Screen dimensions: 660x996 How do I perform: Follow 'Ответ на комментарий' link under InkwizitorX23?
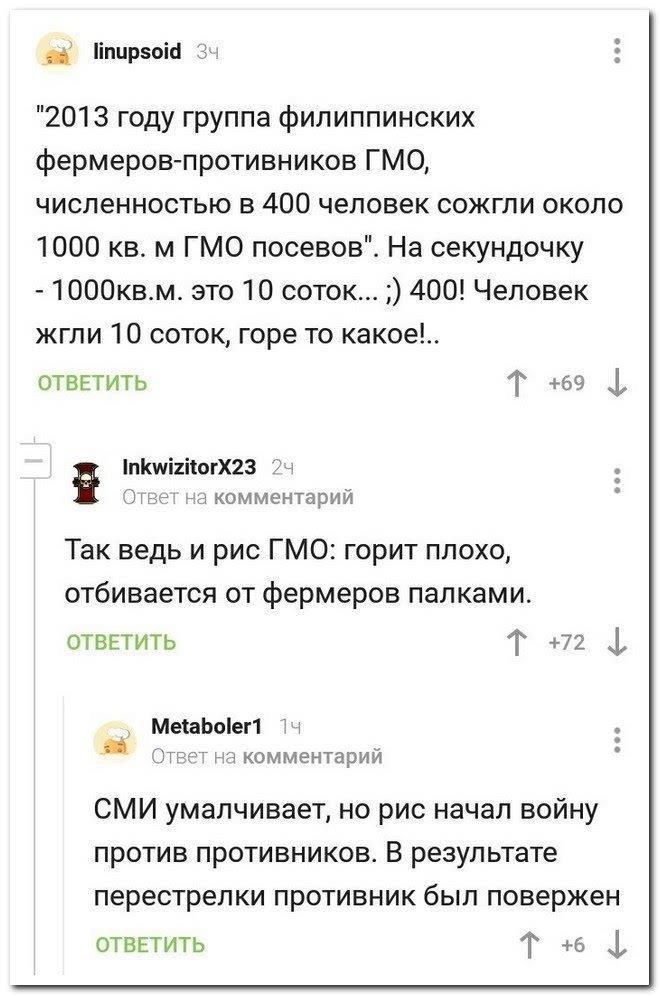(x=237, y=494)
